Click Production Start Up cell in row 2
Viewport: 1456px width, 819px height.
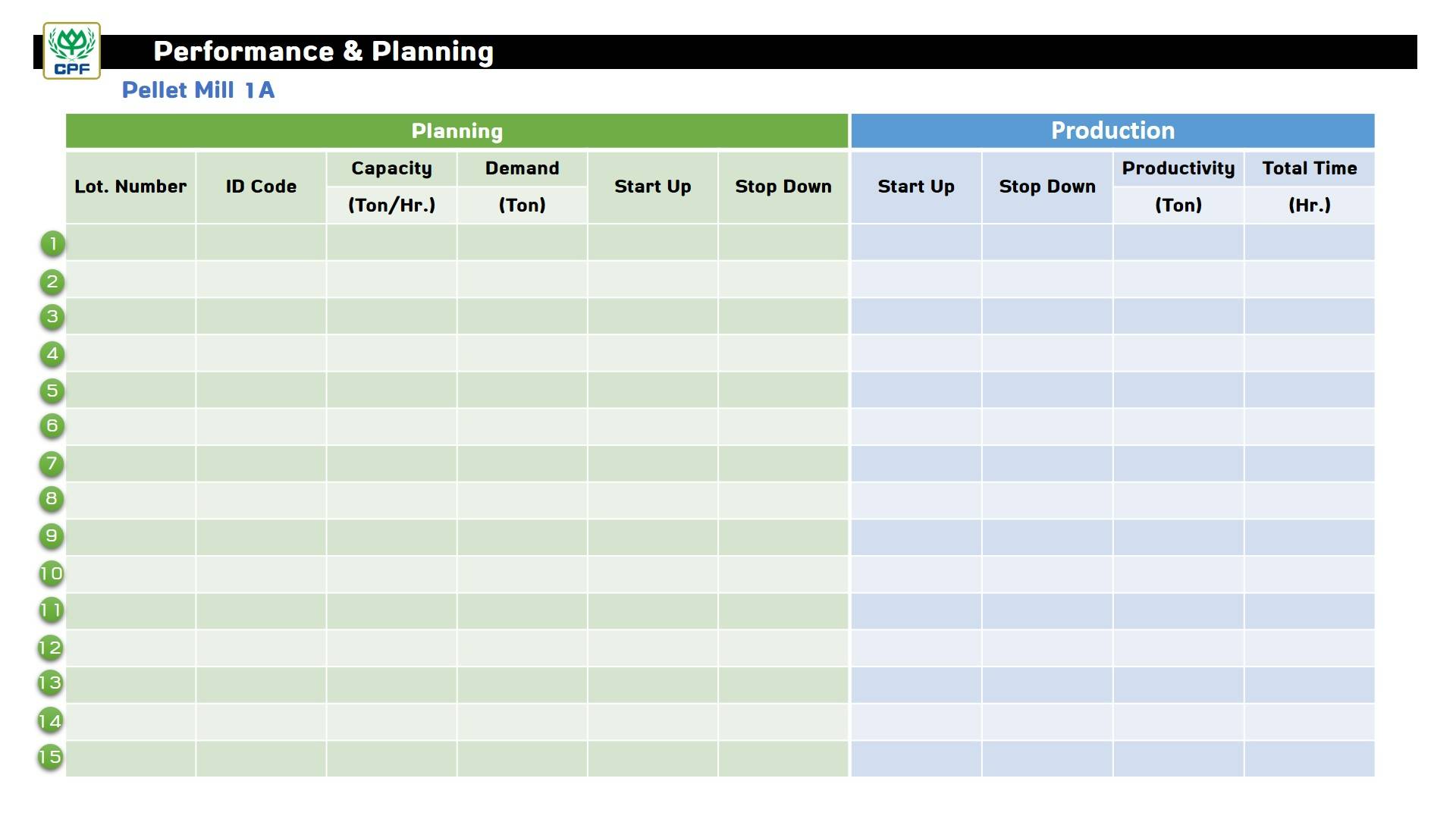click(x=916, y=279)
